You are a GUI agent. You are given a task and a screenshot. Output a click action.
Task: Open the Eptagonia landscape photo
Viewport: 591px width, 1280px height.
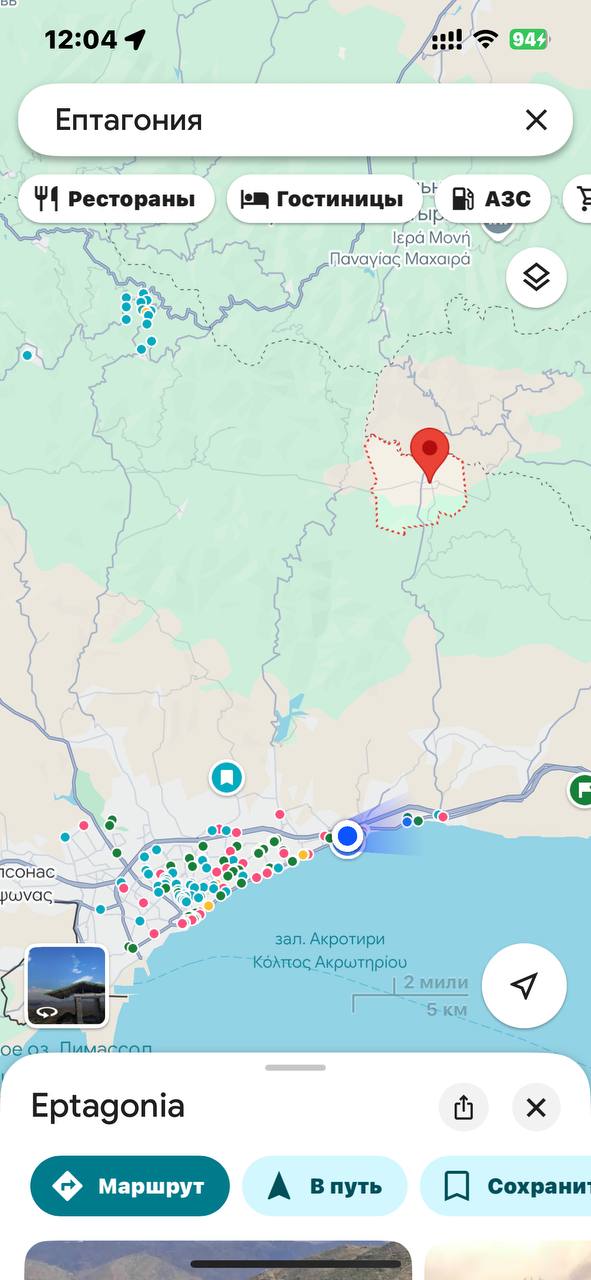click(x=218, y=1260)
